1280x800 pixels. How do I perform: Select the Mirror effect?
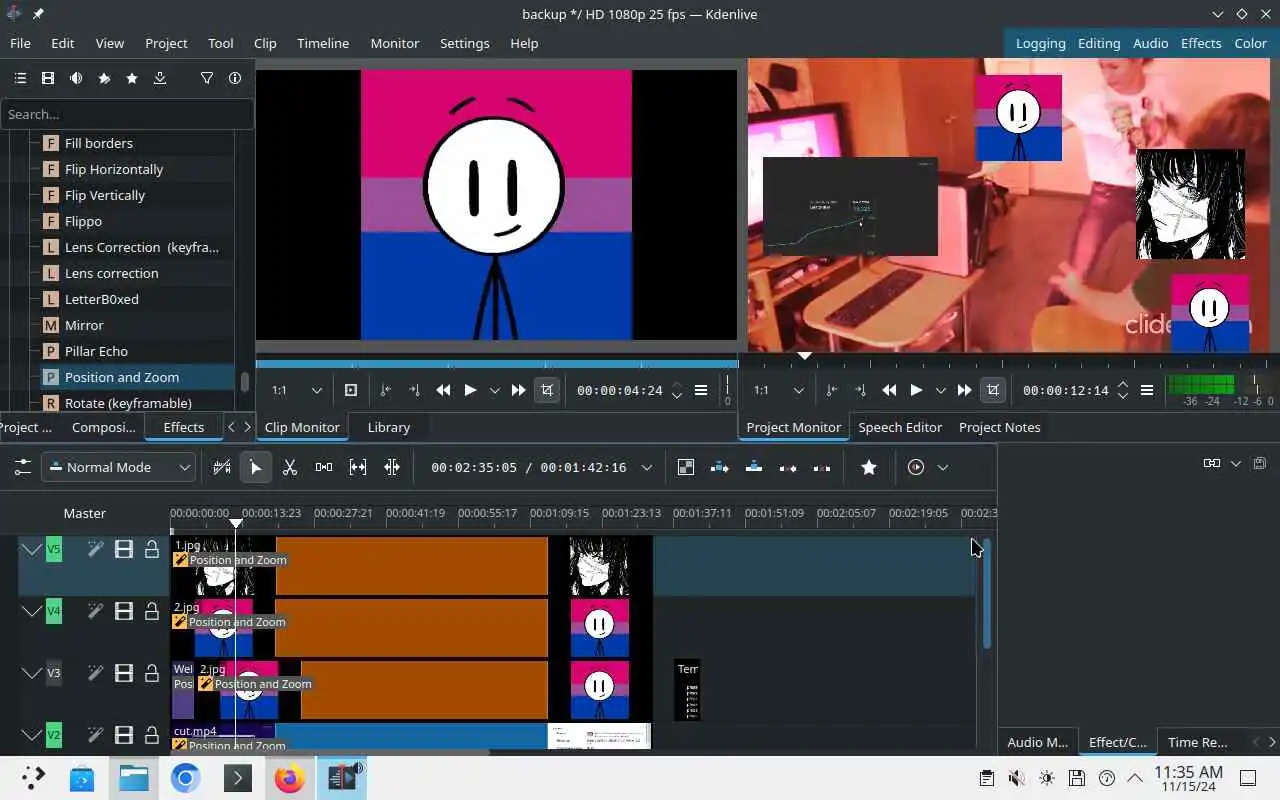(84, 325)
